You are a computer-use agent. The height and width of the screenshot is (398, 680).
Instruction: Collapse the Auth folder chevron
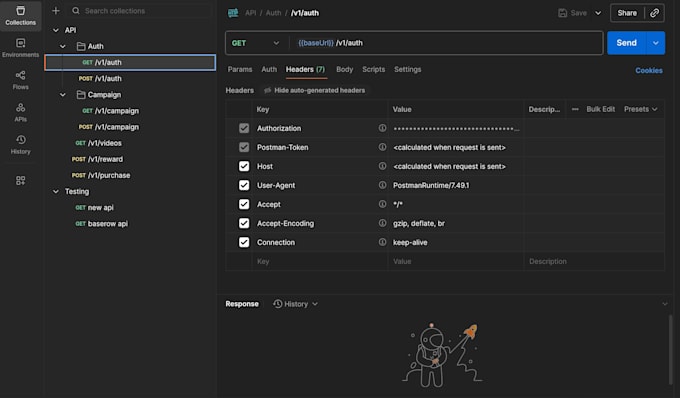(x=63, y=46)
